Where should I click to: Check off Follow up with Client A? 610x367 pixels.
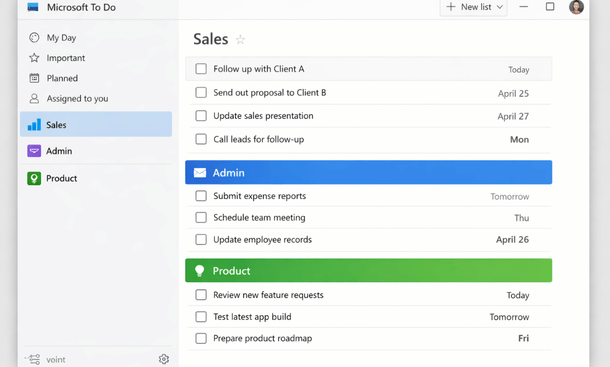click(x=201, y=69)
